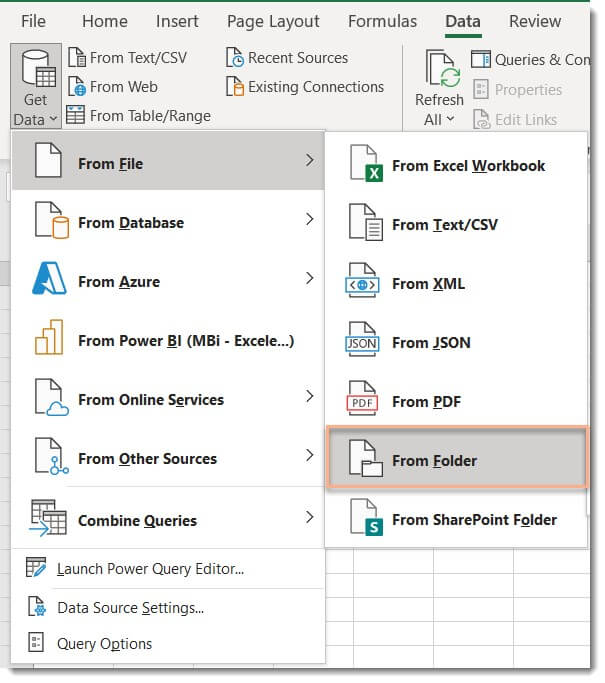The width and height of the screenshot is (605, 683).
Task: Click the Query Options icon
Action: click(x=36, y=643)
